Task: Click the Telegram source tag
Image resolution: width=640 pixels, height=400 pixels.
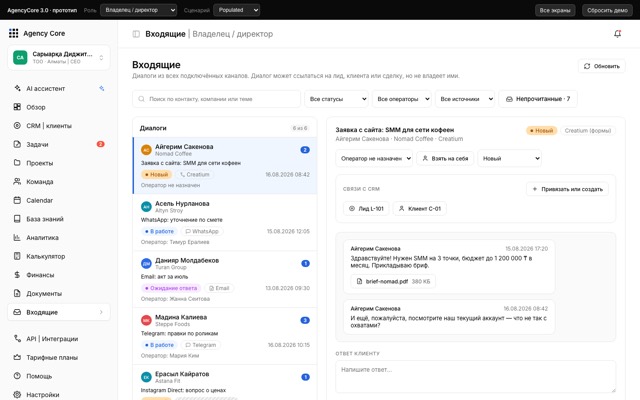Action: [201, 345]
